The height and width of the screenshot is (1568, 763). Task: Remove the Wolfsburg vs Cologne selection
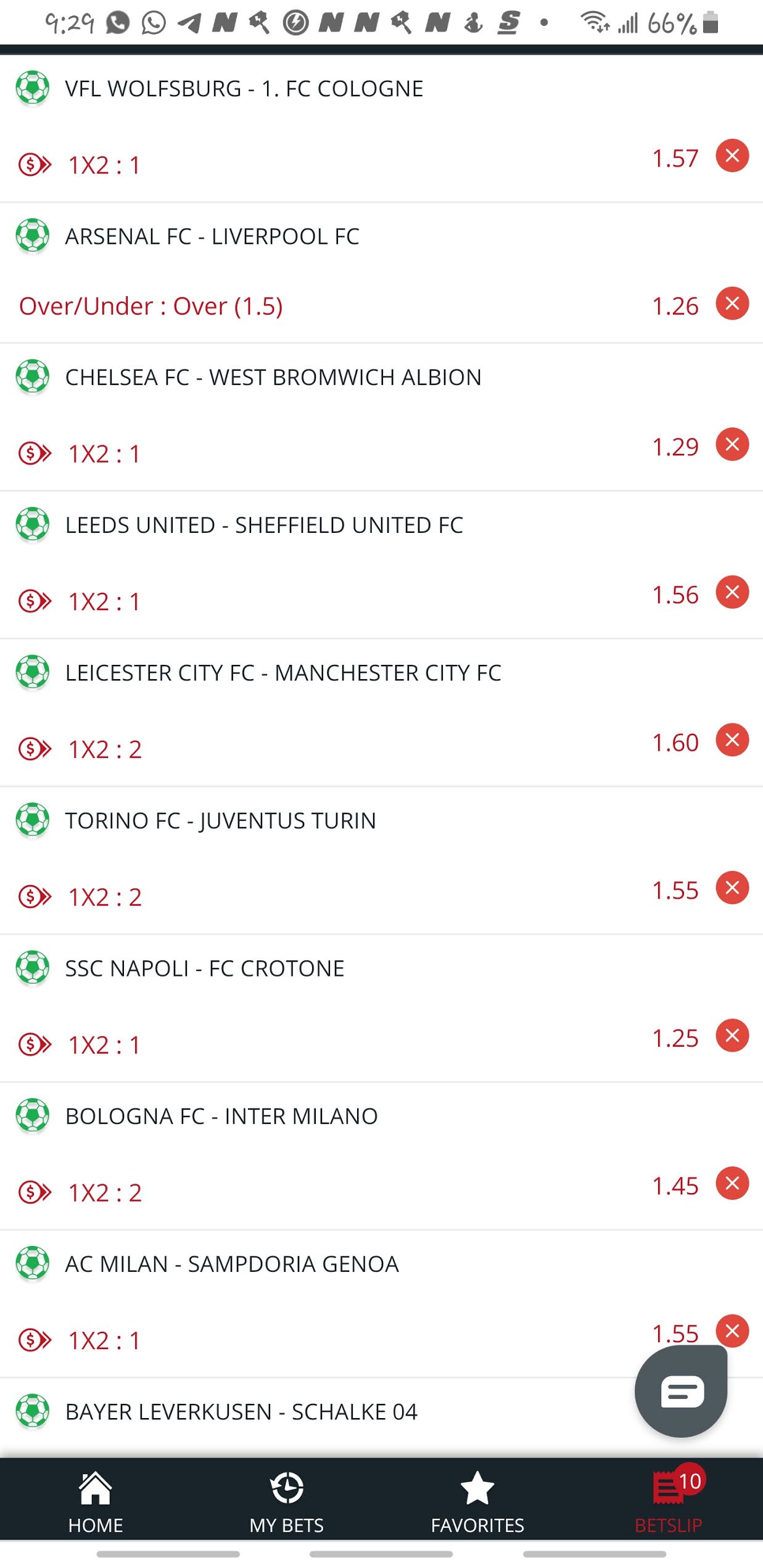(732, 155)
